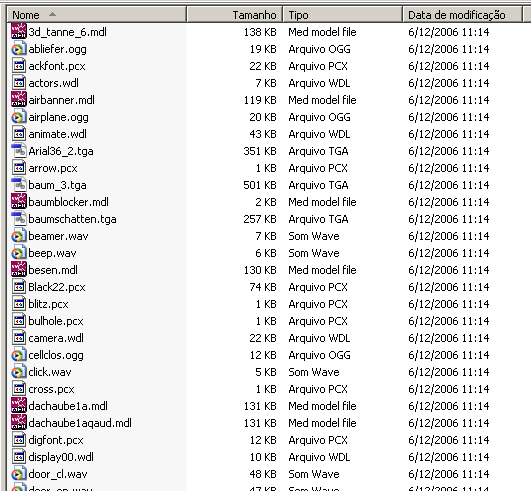Click Arquivo PCX type of cross.pcx
The width and height of the screenshot is (531, 491).
pos(318,389)
